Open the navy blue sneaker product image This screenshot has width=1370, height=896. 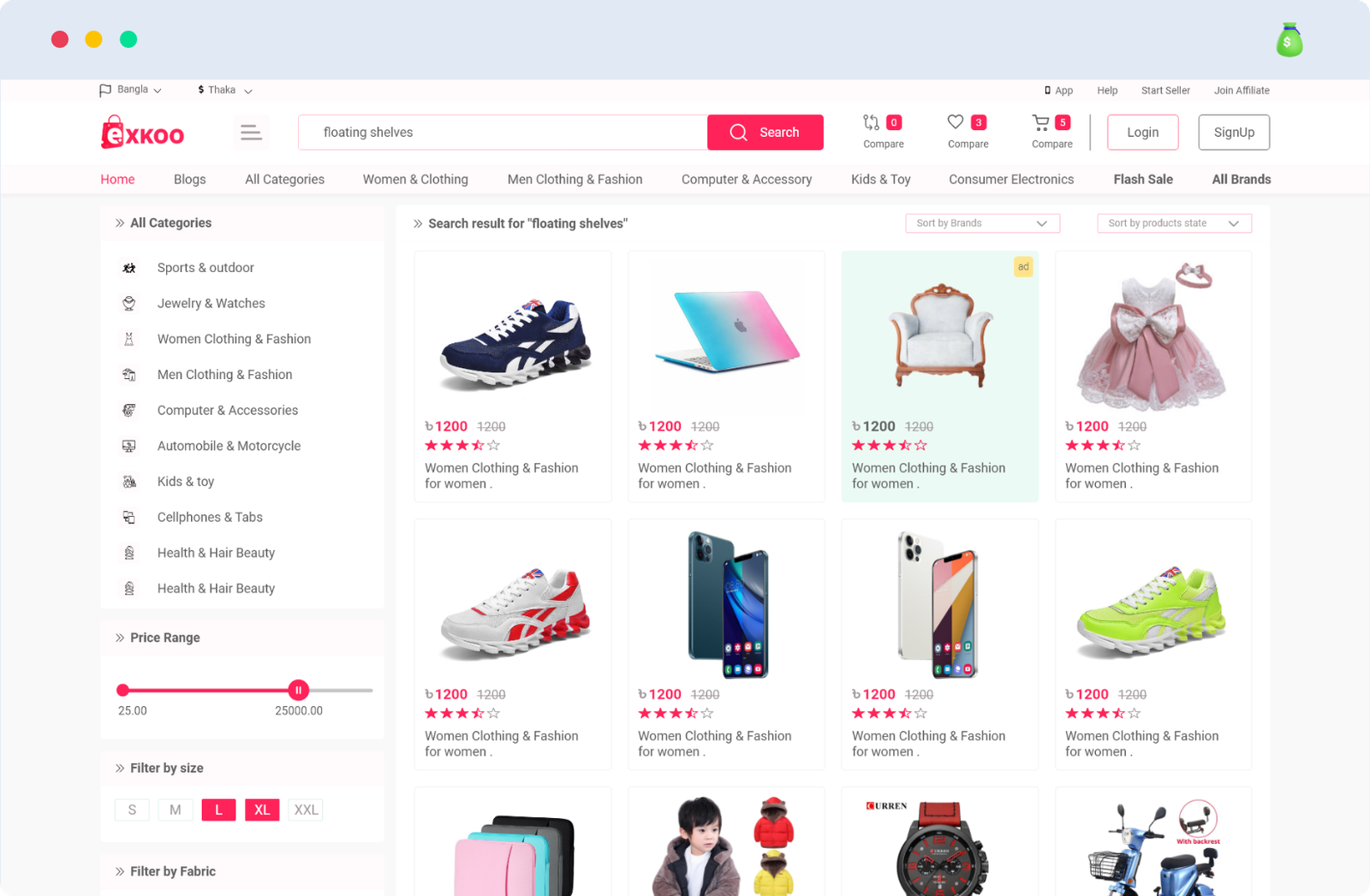515,343
